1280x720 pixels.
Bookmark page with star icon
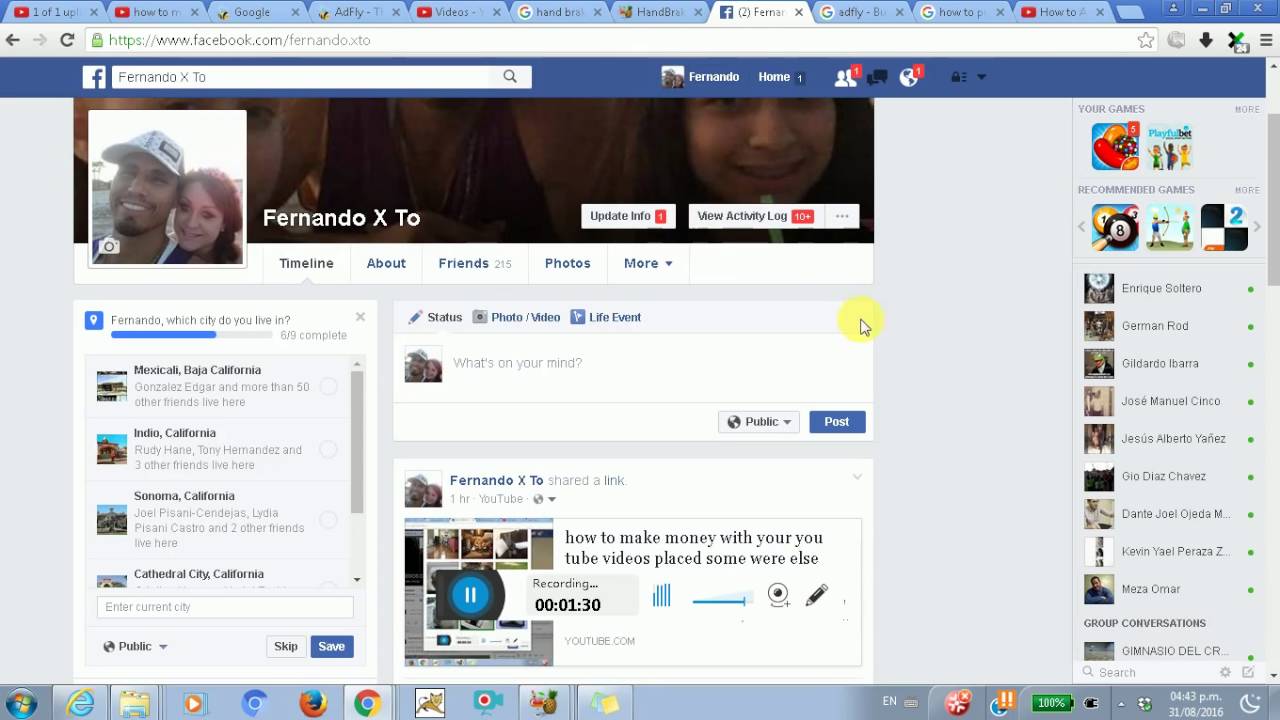[1146, 40]
